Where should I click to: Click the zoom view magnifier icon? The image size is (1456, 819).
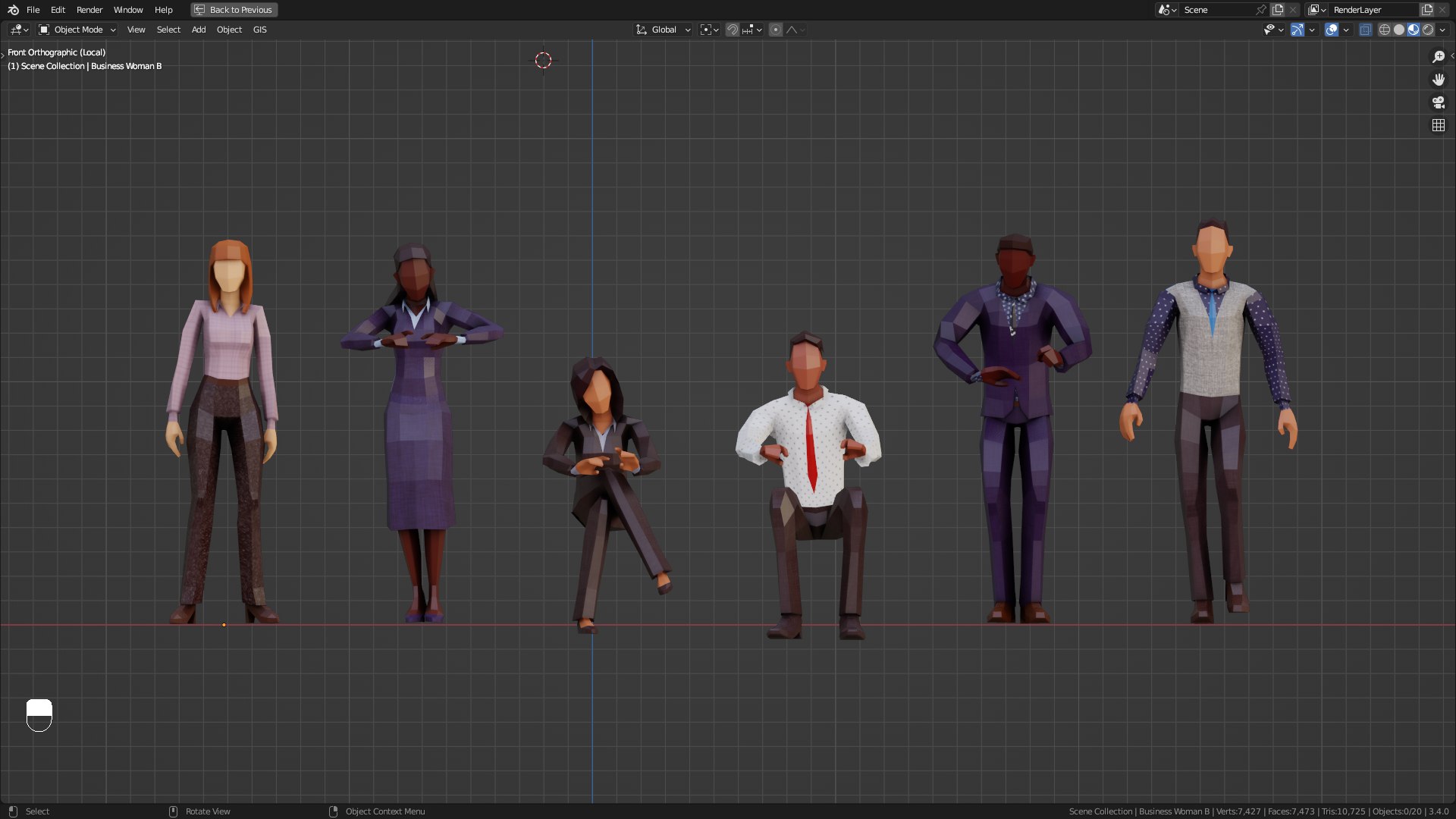[1438, 57]
